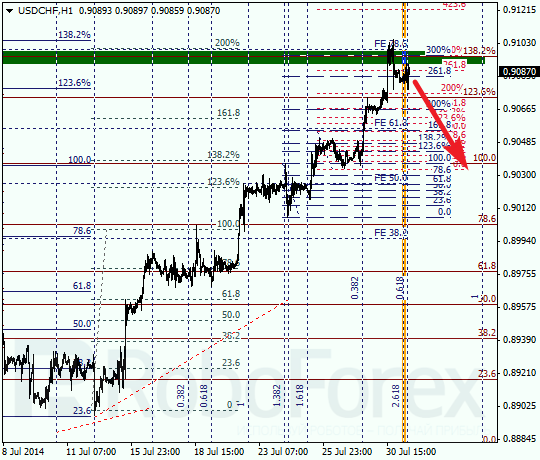Click the 0.89575 price axis label
Viewport: 540px width, 460px height.
coord(519,306)
